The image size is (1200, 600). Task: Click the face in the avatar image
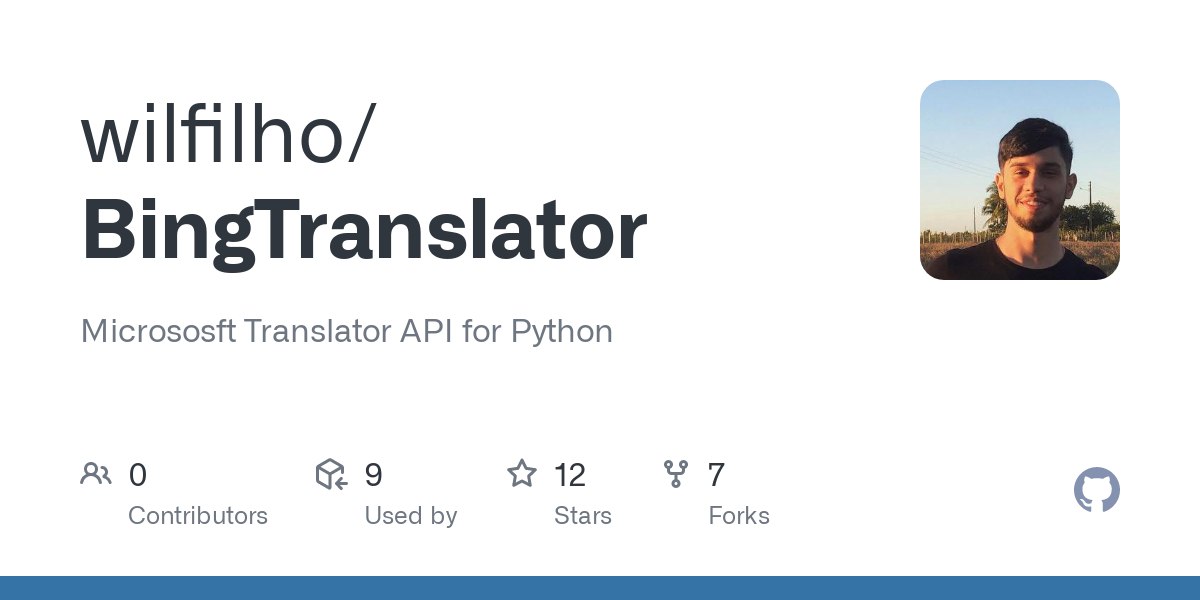(1034, 178)
